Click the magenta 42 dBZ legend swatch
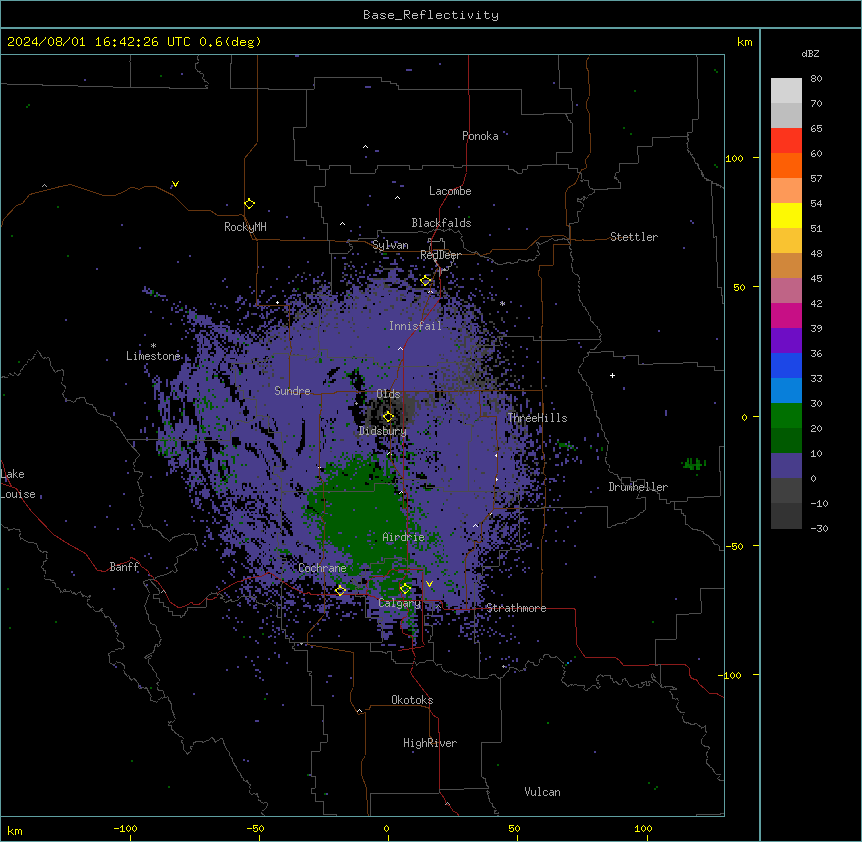 (x=786, y=315)
